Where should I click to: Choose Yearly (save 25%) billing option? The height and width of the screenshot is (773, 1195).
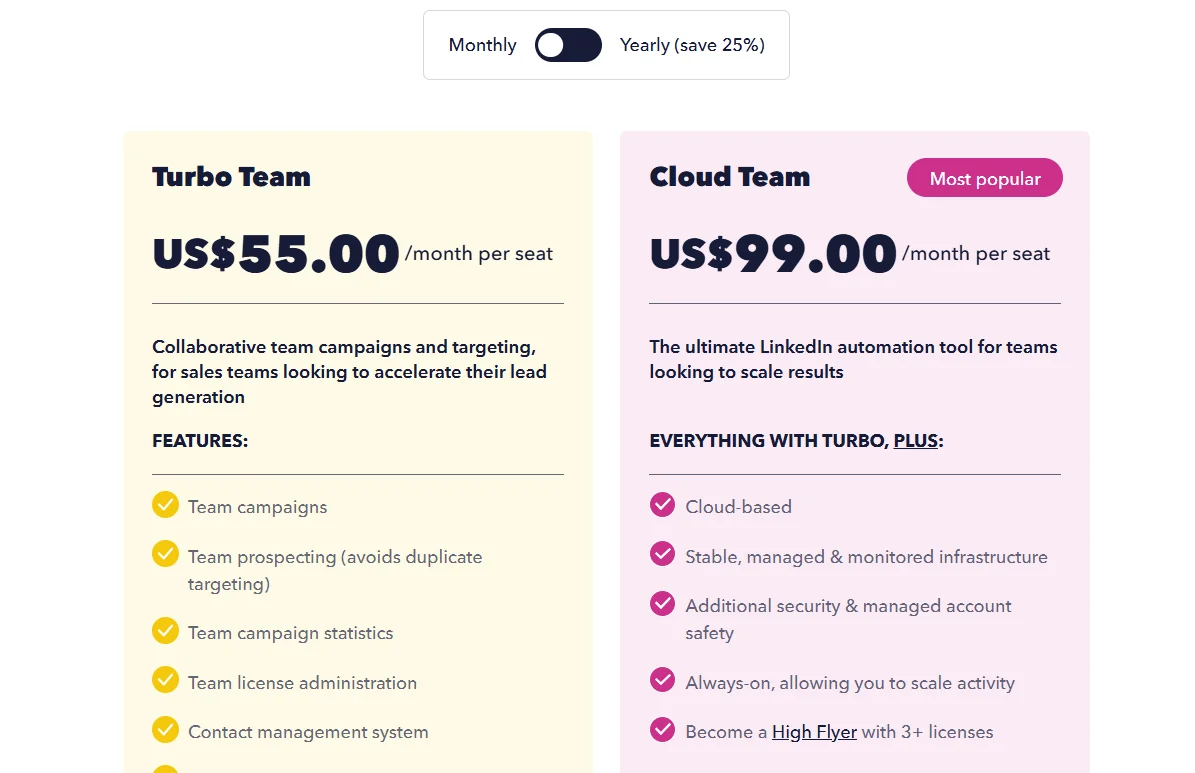coord(692,45)
